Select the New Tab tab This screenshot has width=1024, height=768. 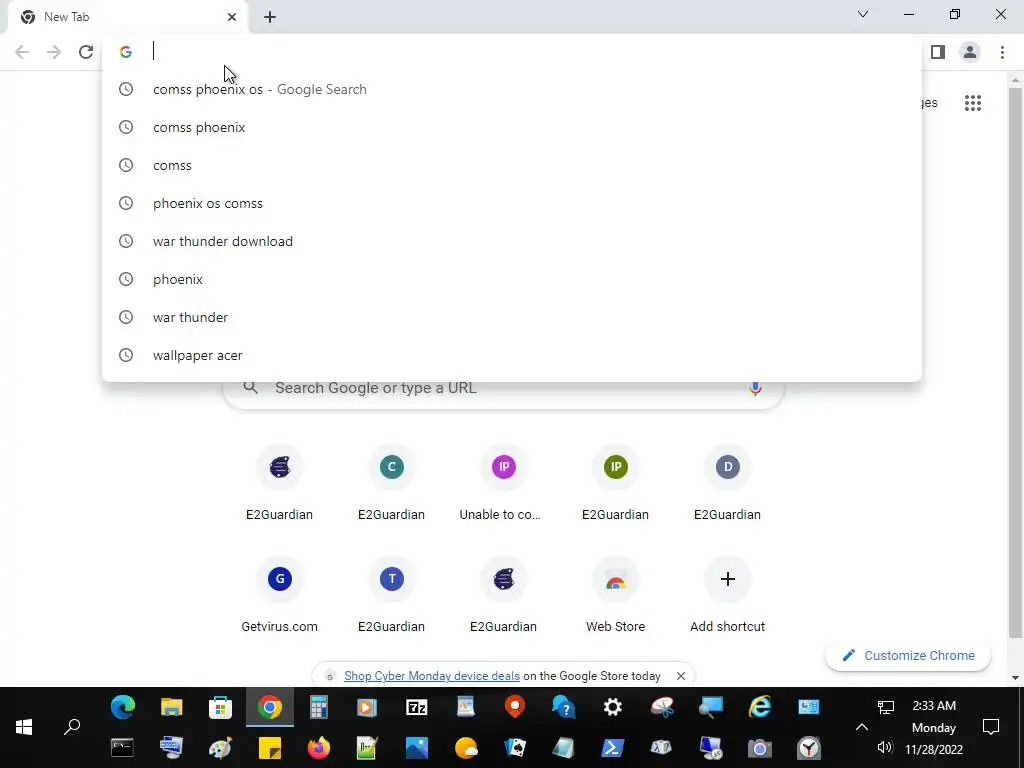[x=127, y=17]
